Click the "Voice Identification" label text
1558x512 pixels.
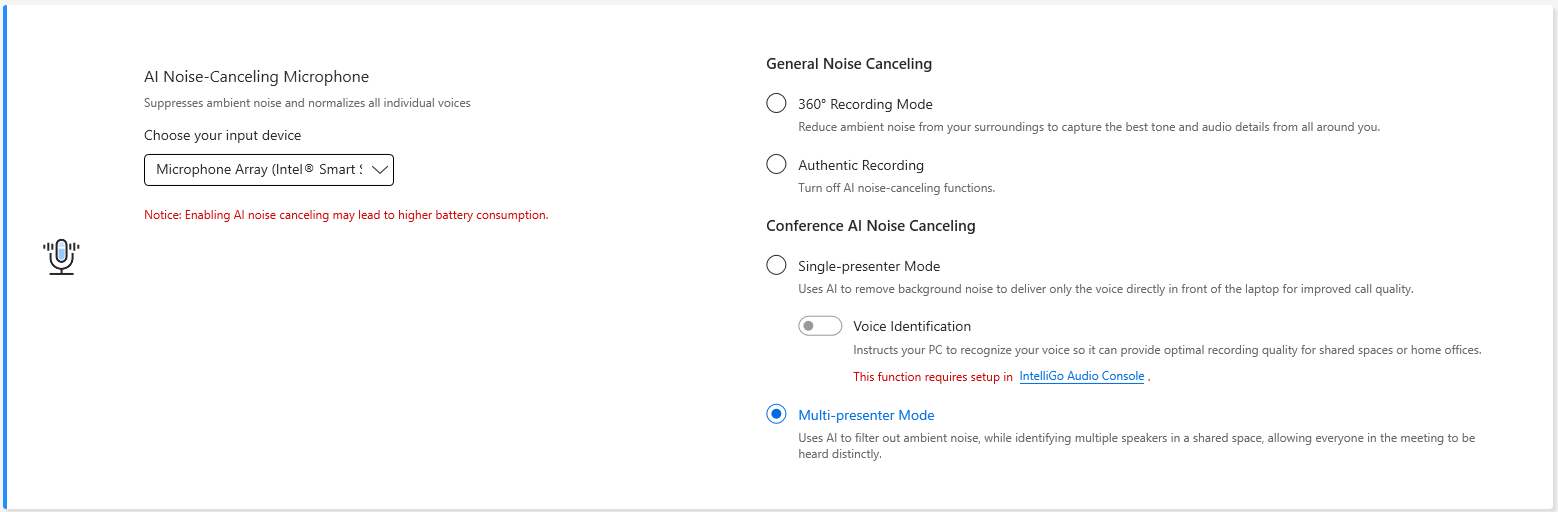tap(912, 326)
